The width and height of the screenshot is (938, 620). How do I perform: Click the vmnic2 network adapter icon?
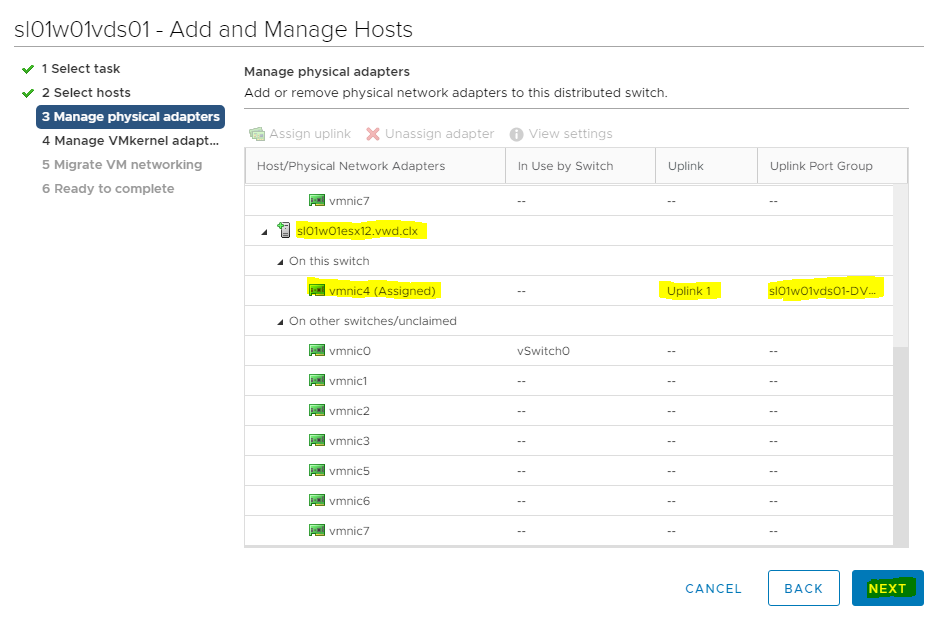click(316, 410)
